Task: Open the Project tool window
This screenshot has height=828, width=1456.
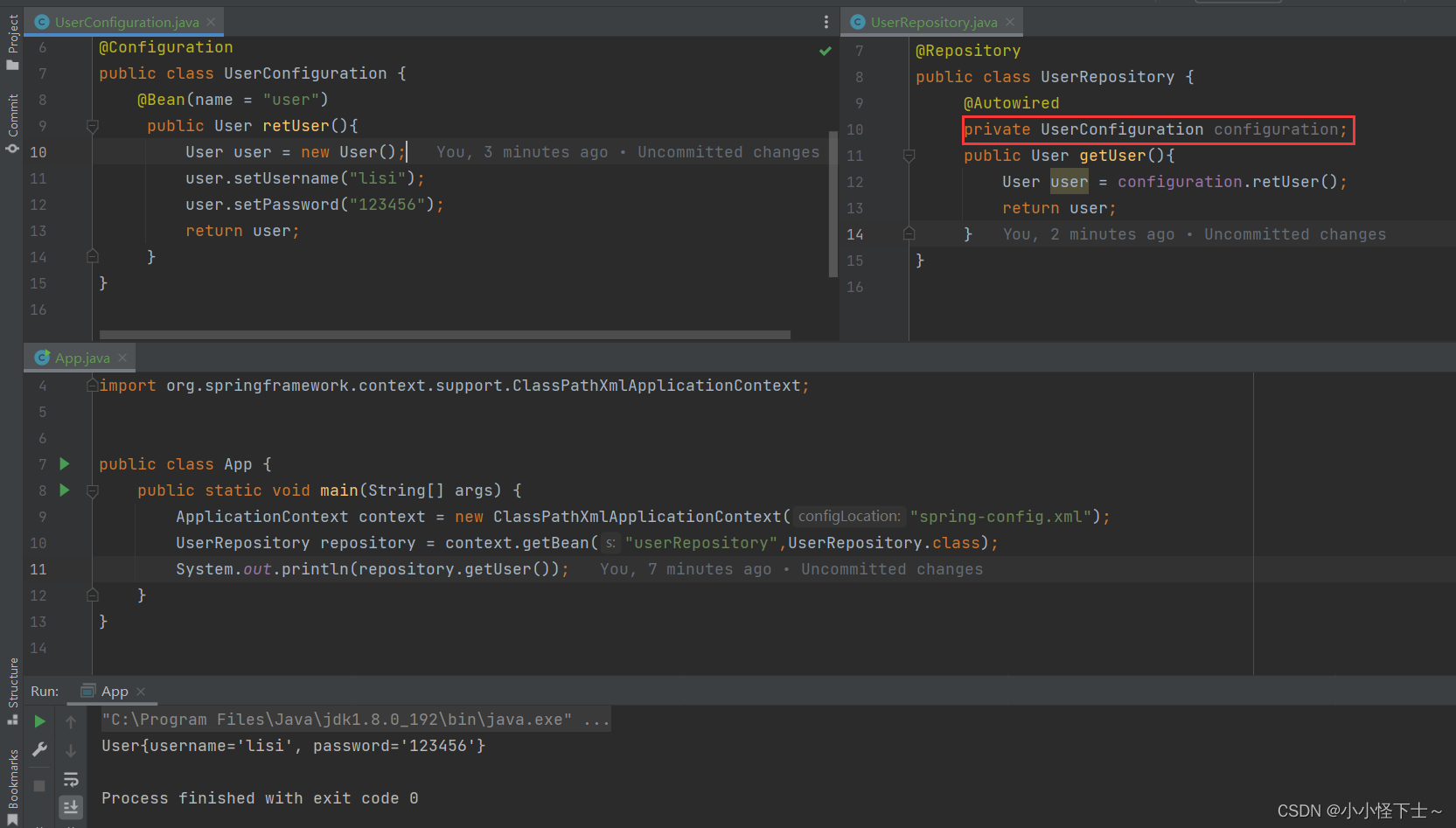Action: [x=12, y=42]
